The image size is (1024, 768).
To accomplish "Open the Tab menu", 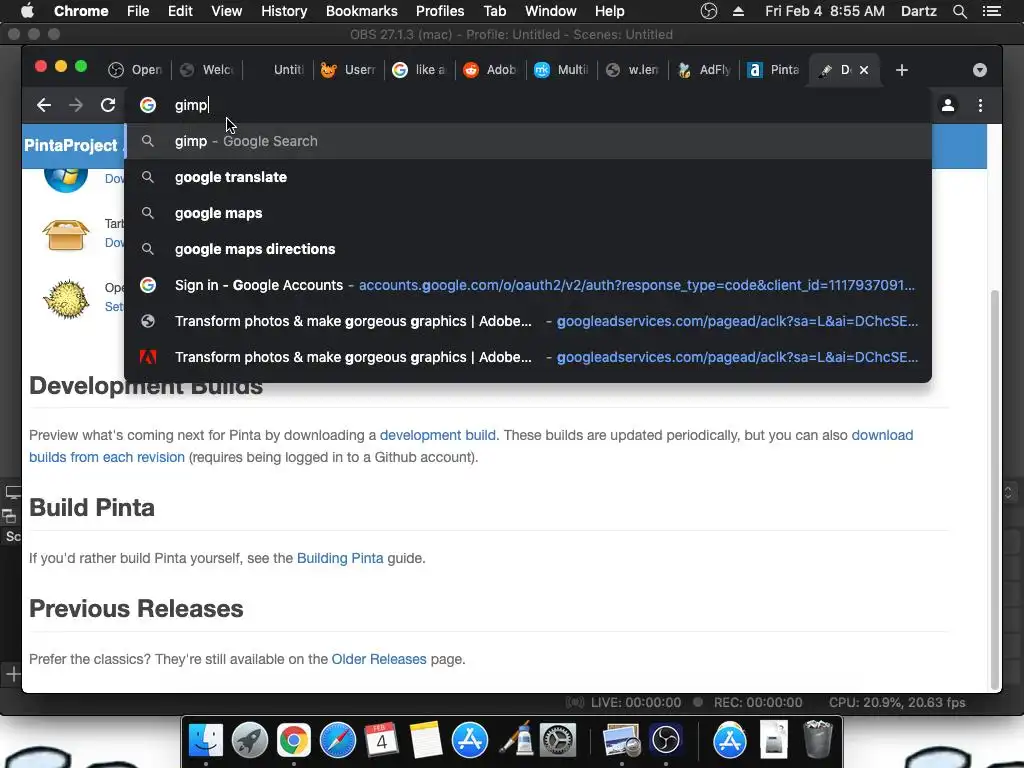I will point(494,11).
